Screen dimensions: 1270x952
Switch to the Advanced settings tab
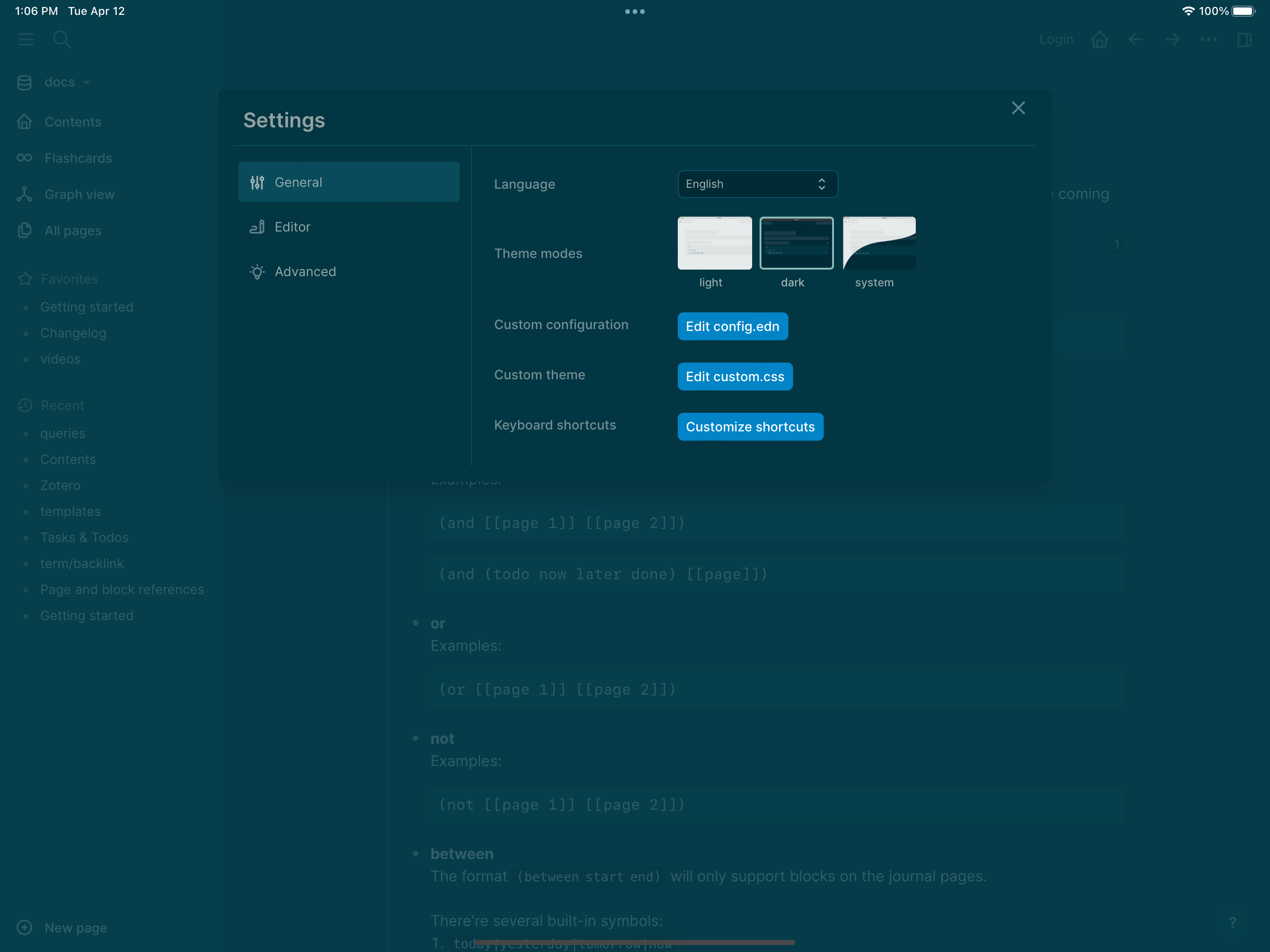pyautogui.click(x=305, y=271)
